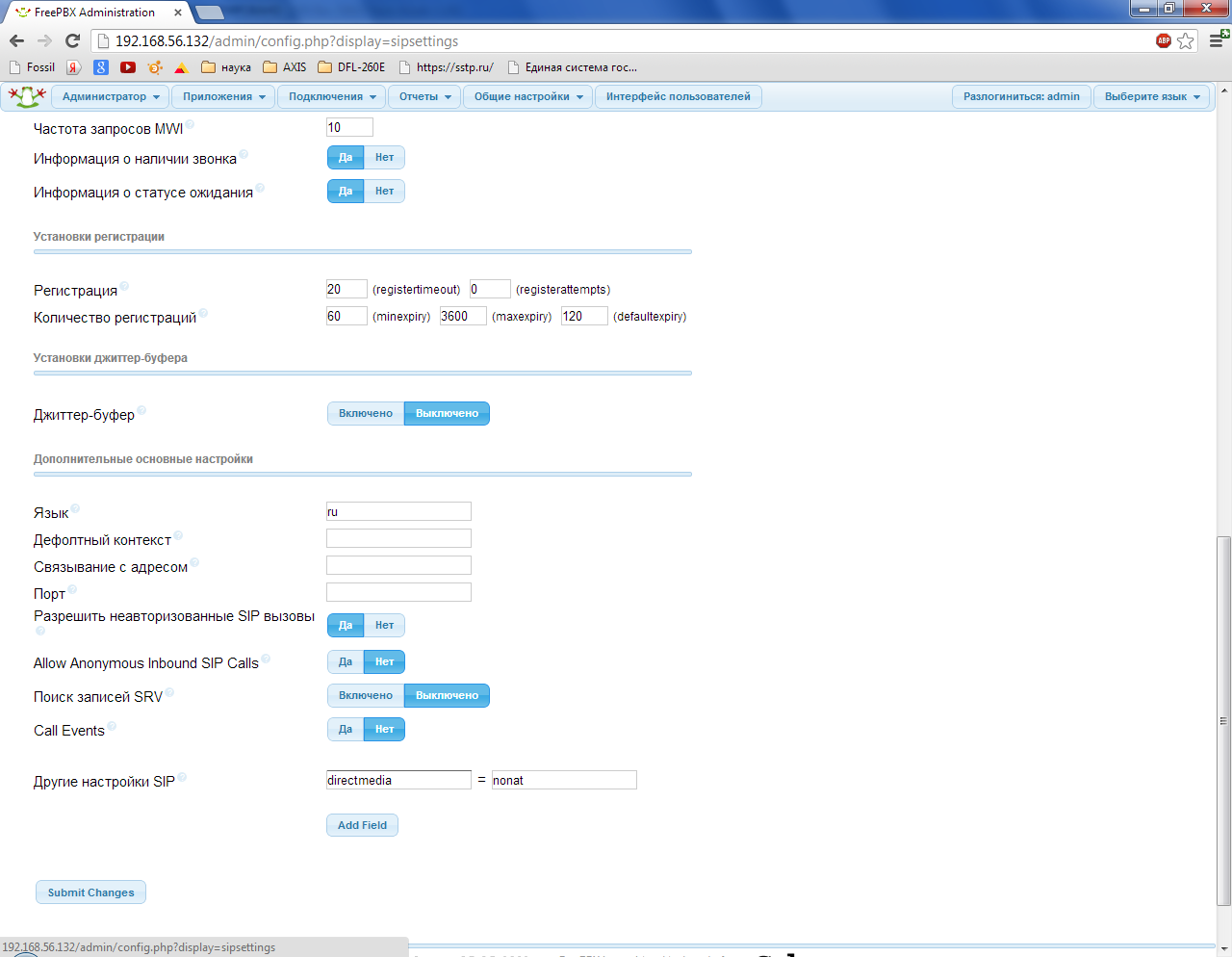Go back using the browser back arrow
1232x957 pixels.
[x=16, y=40]
